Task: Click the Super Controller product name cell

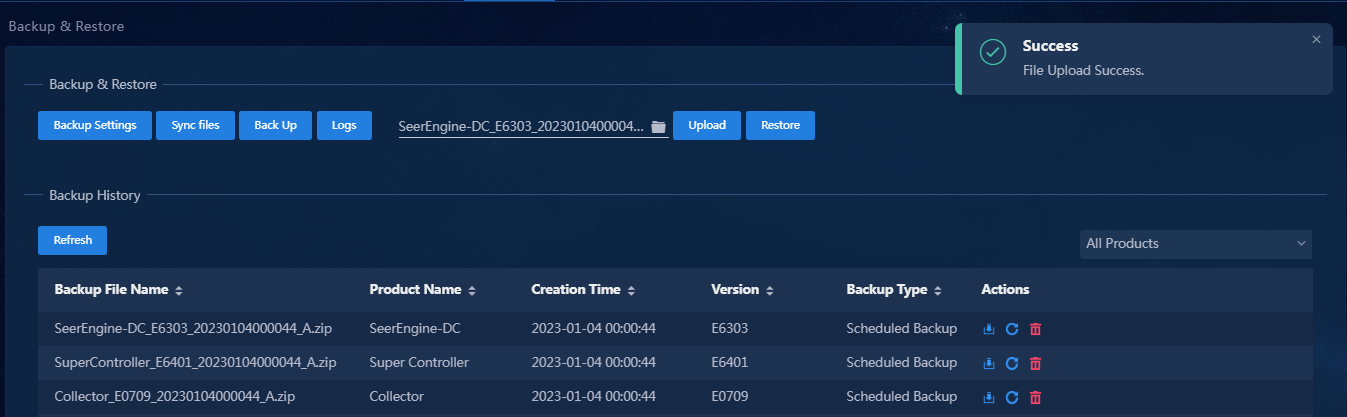Action: coord(419,362)
